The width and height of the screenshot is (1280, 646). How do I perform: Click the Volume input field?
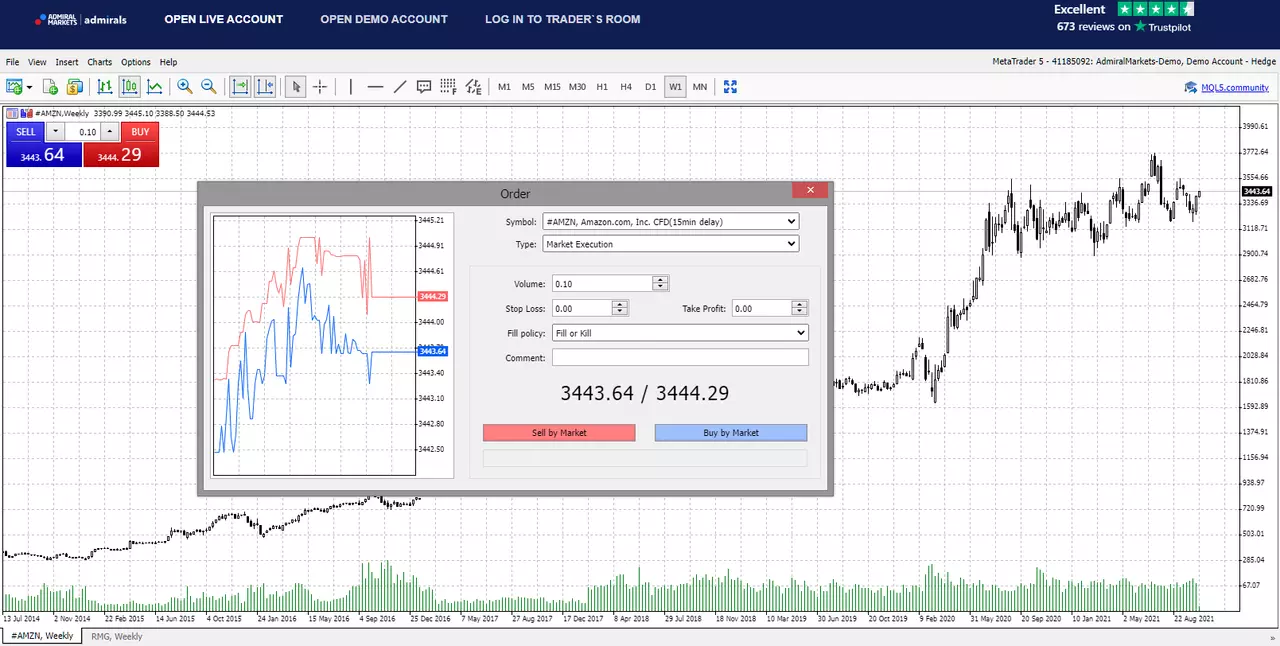pos(602,284)
